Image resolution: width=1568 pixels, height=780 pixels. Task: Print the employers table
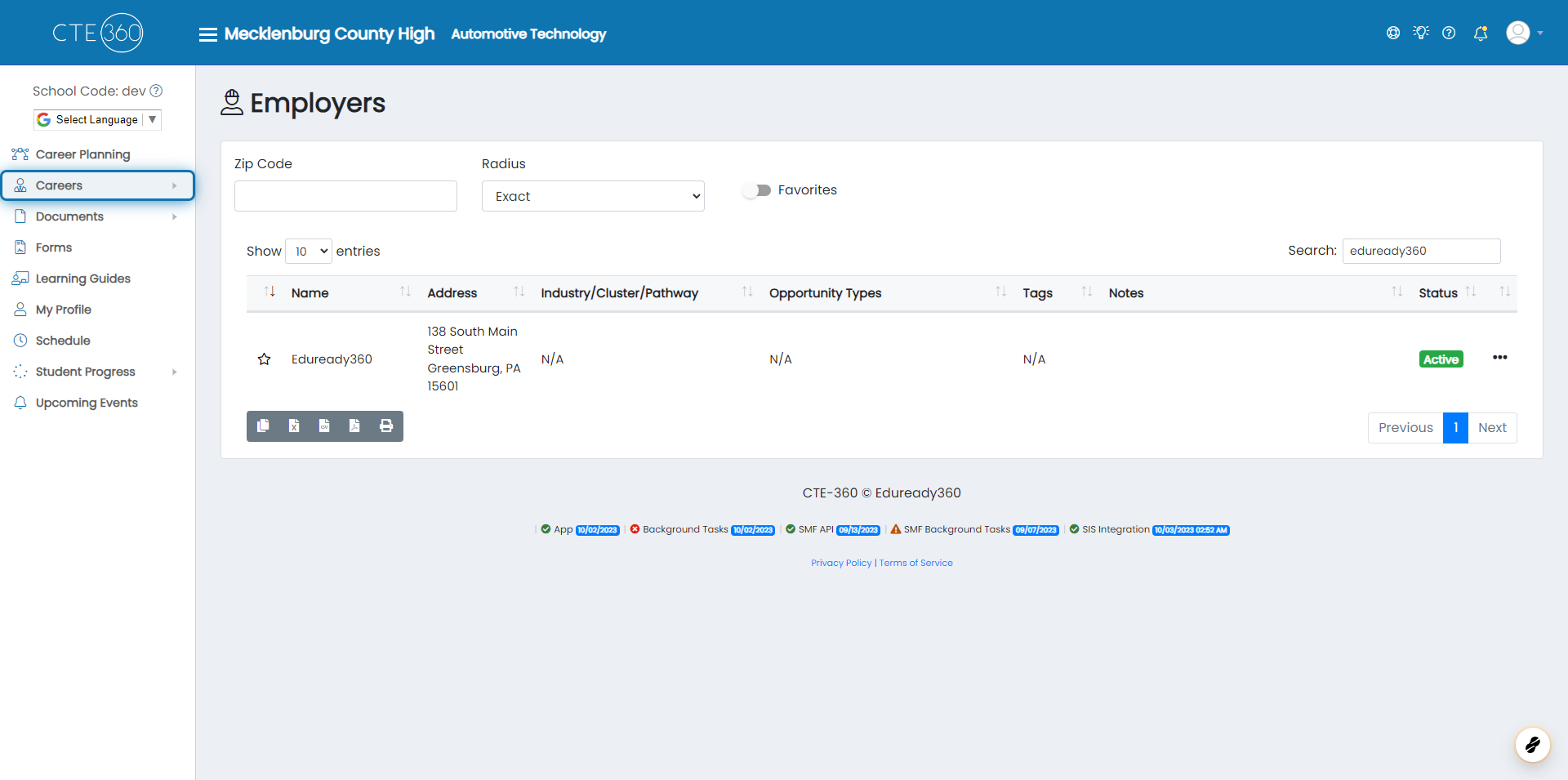(386, 426)
